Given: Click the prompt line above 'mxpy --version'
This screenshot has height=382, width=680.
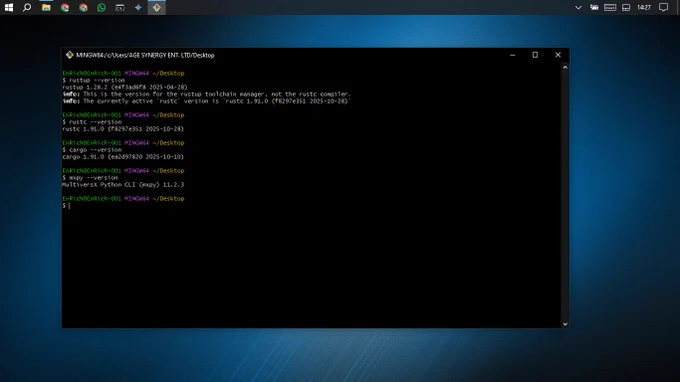Looking at the screenshot, I should coord(123,170).
